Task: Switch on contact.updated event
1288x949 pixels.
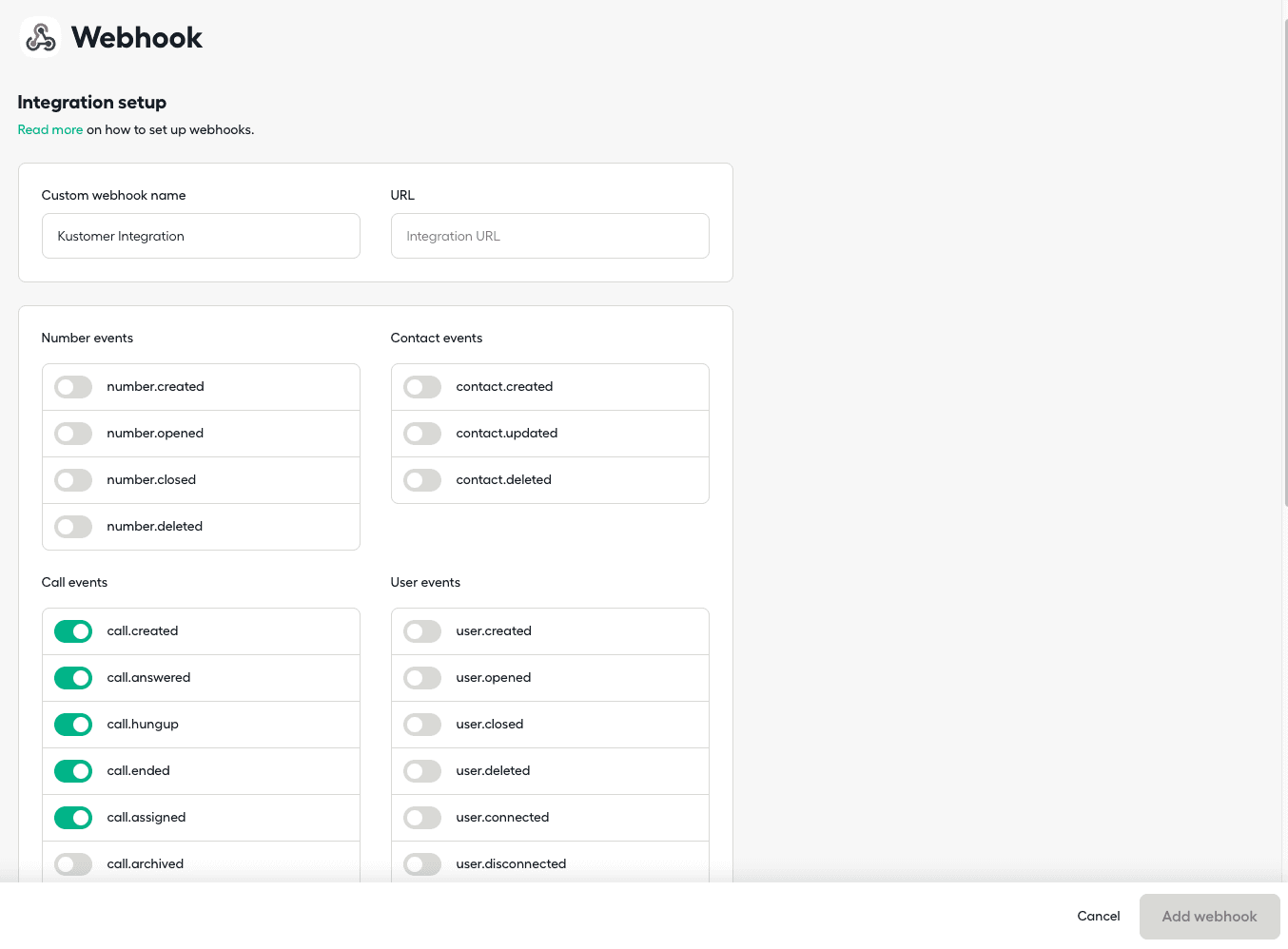Action: coord(422,434)
